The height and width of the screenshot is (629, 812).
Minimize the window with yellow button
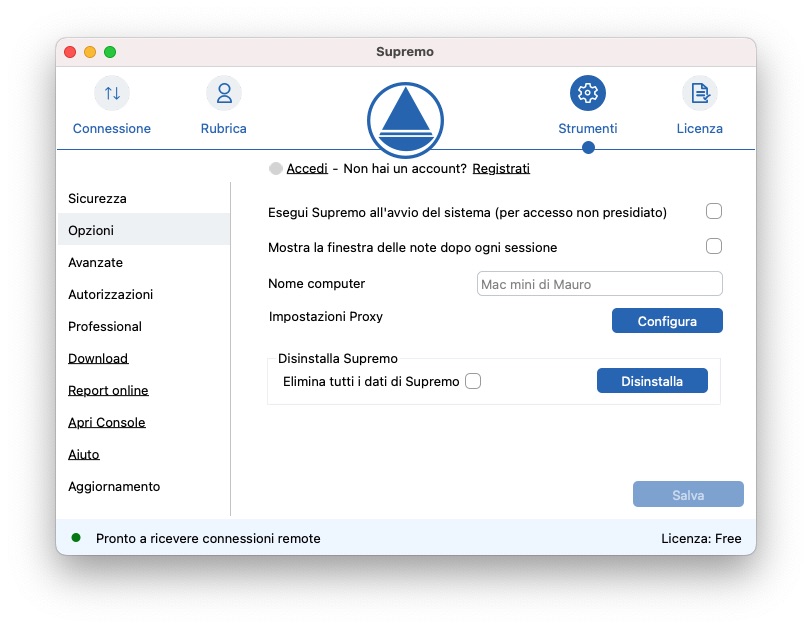(x=90, y=52)
